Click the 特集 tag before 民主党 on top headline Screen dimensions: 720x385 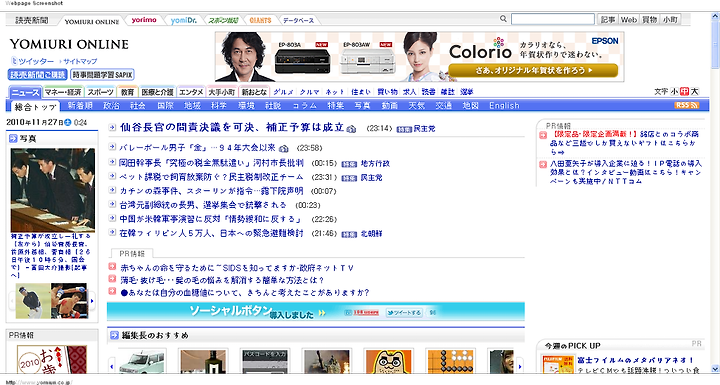pos(404,130)
